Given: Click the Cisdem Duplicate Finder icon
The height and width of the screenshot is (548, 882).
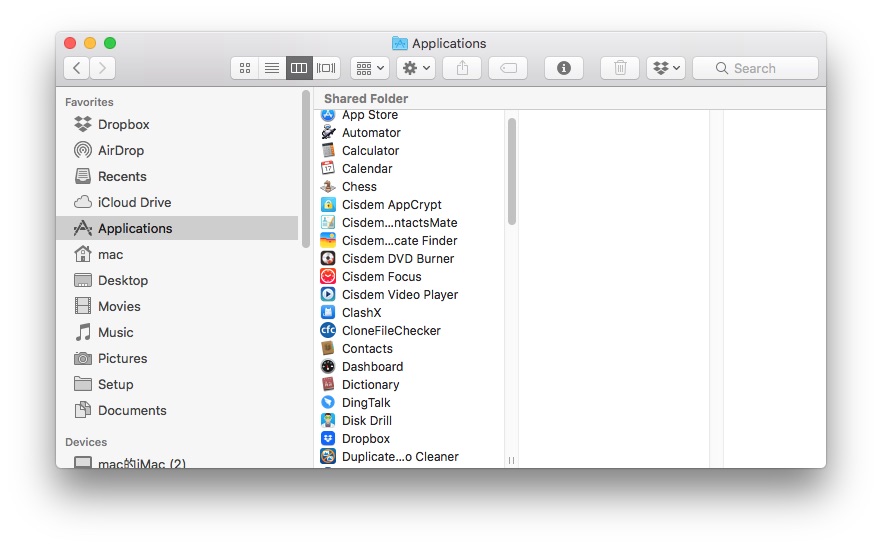Looking at the screenshot, I should point(328,240).
